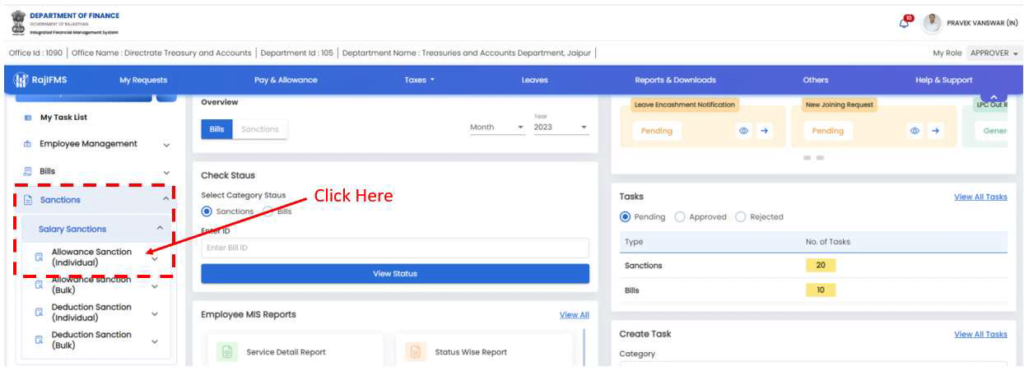Open Others menu
Image resolution: width=1024 pixels, height=371 pixels.
816,80
